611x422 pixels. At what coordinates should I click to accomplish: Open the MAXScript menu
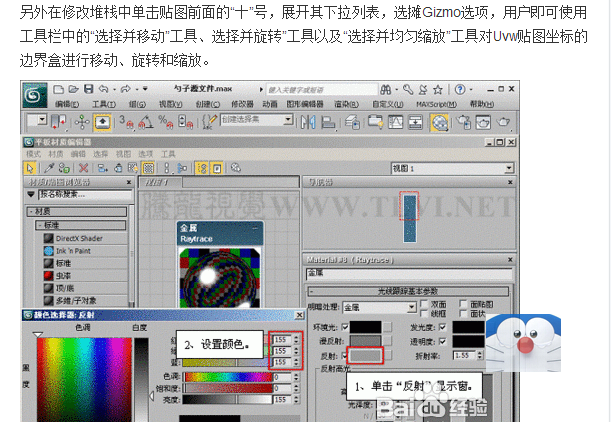tap(436, 104)
